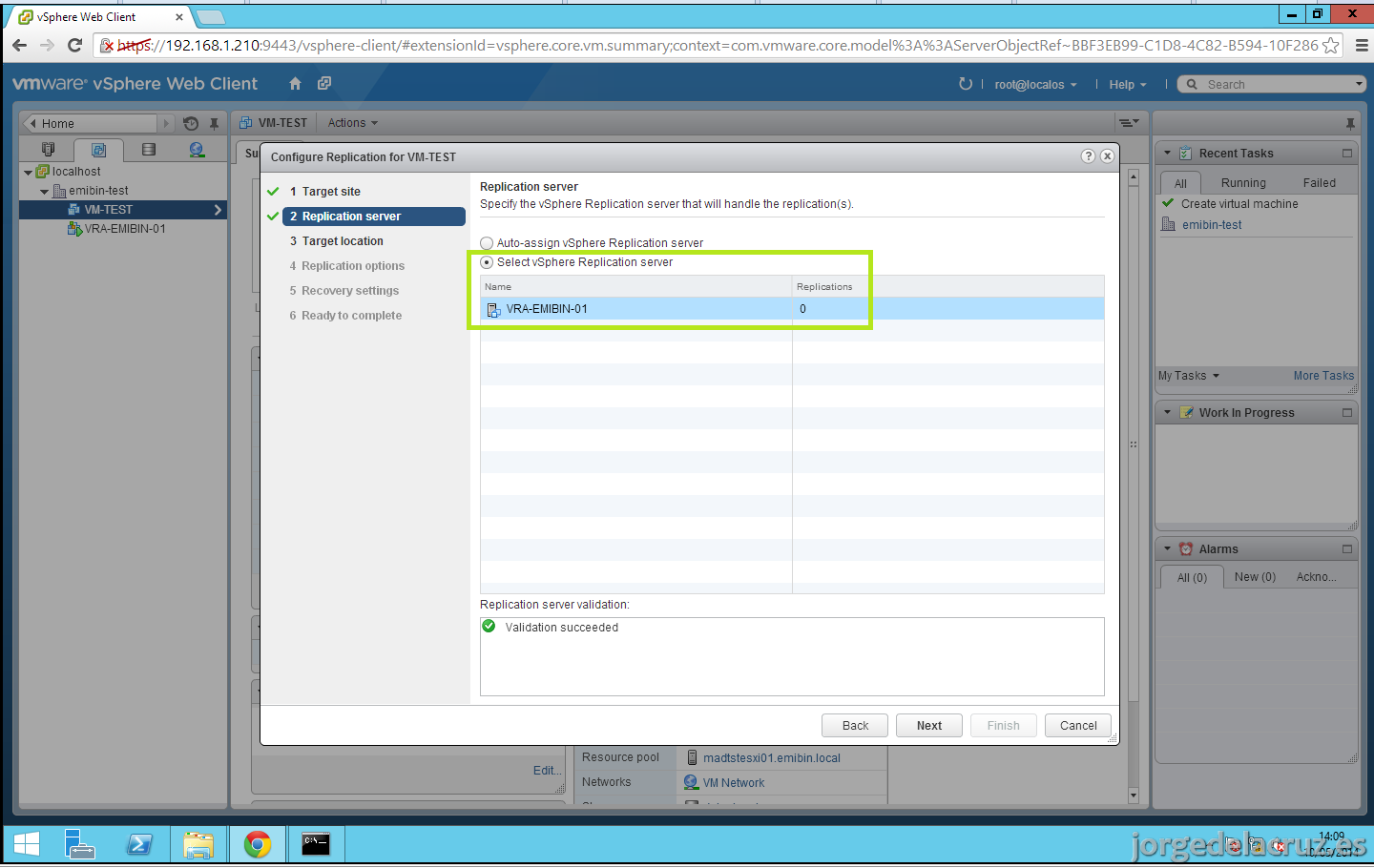
Task: Close the Configure Replication dialog
Action: coord(1107,156)
